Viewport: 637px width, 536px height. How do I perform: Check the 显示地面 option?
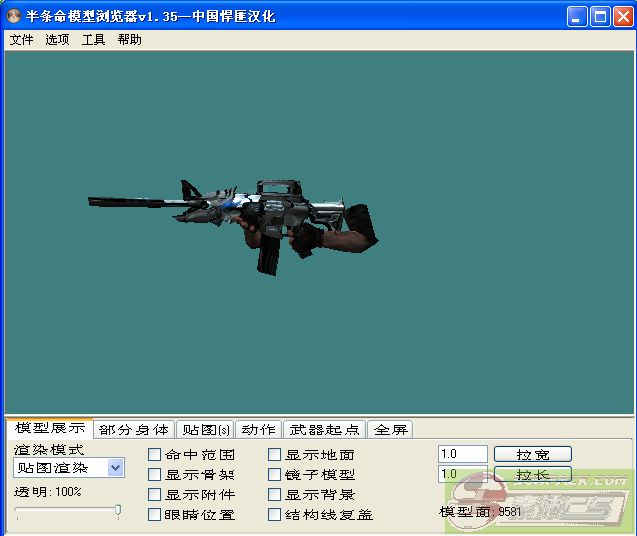[x=275, y=455]
